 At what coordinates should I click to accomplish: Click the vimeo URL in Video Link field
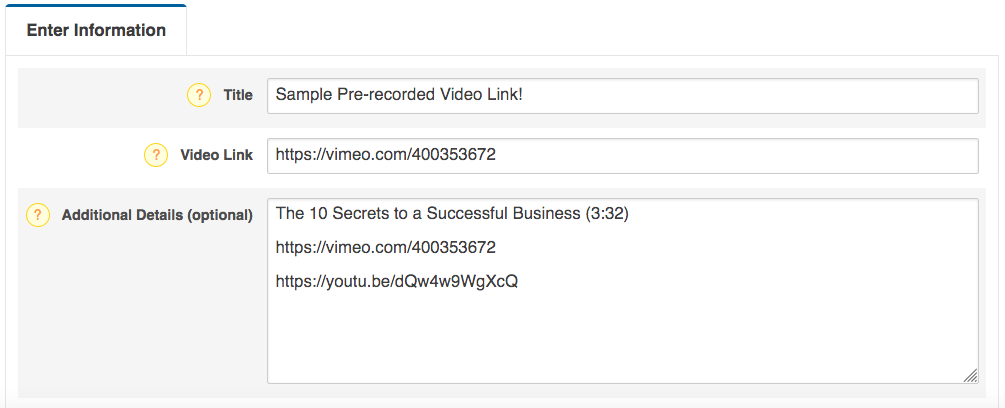(x=386, y=154)
